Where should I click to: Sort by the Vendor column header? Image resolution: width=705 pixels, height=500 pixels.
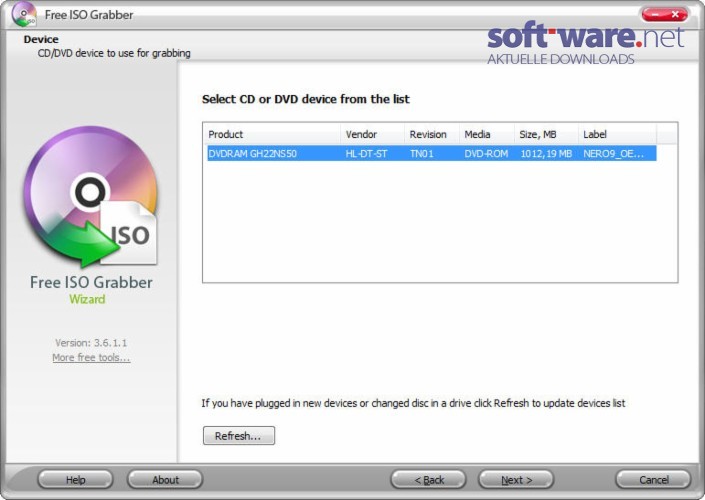coord(372,134)
